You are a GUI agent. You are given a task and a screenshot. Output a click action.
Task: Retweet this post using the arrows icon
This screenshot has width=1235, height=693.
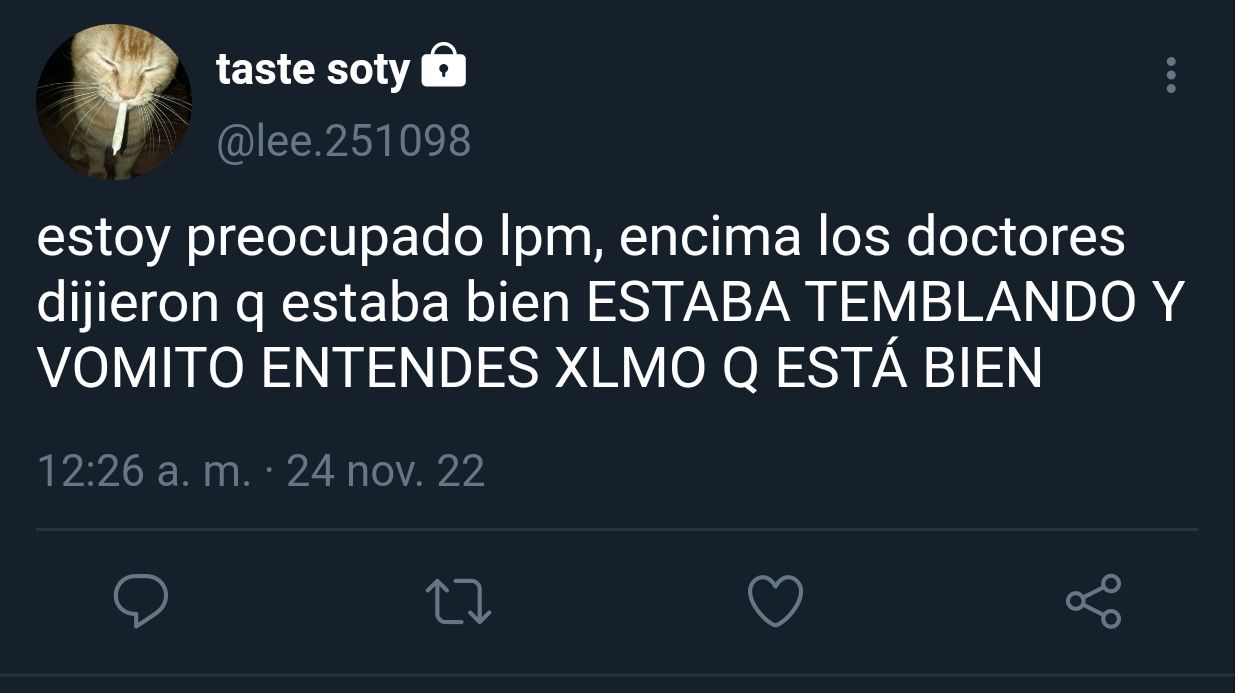[x=458, y=601]
